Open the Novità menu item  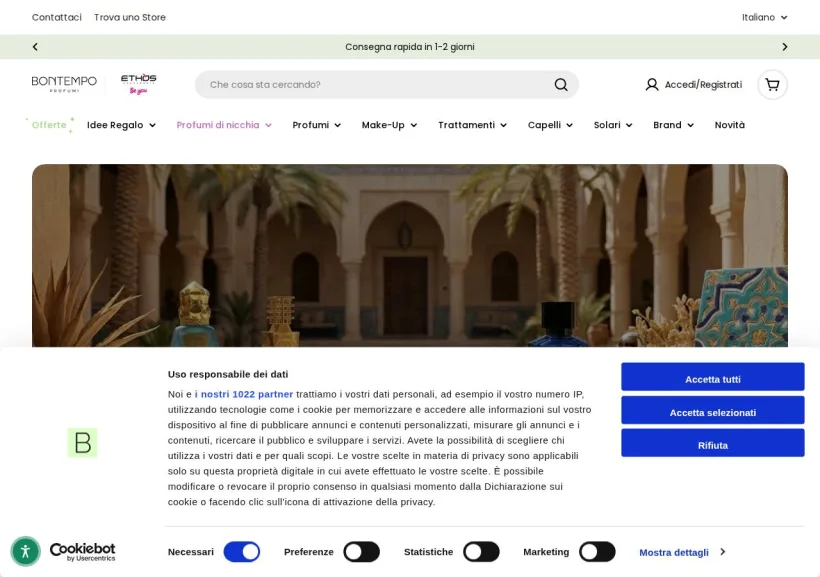tap(730, 125)
